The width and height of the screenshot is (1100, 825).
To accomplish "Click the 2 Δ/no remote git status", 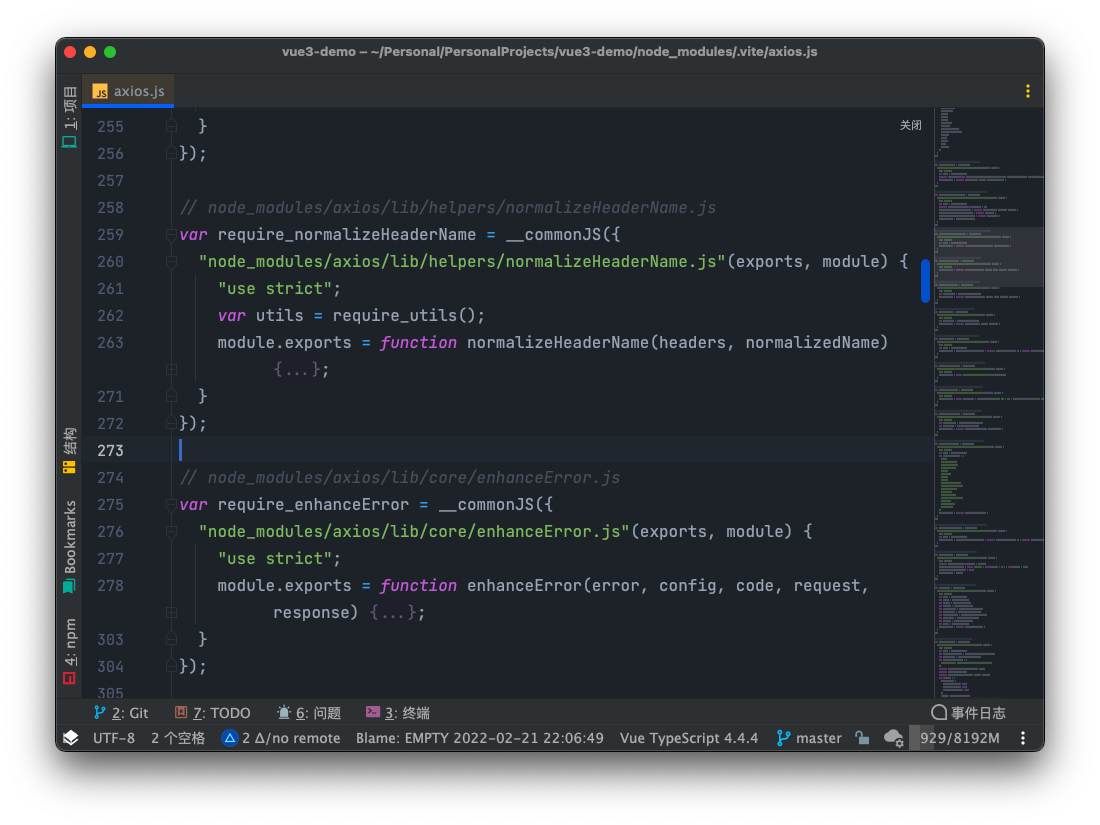I will [281, 738].
